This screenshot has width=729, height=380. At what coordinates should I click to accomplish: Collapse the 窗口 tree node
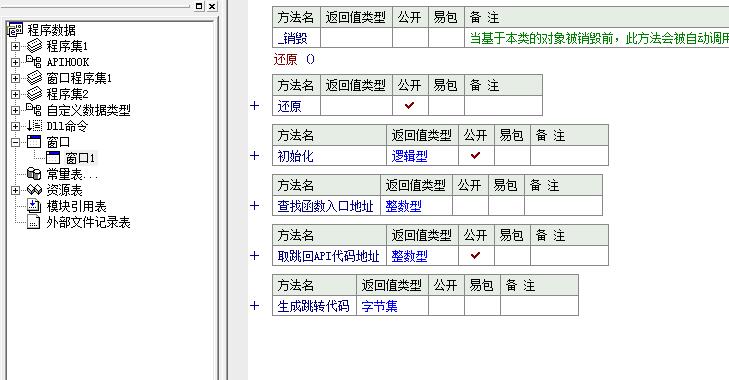tap(15, 142)
